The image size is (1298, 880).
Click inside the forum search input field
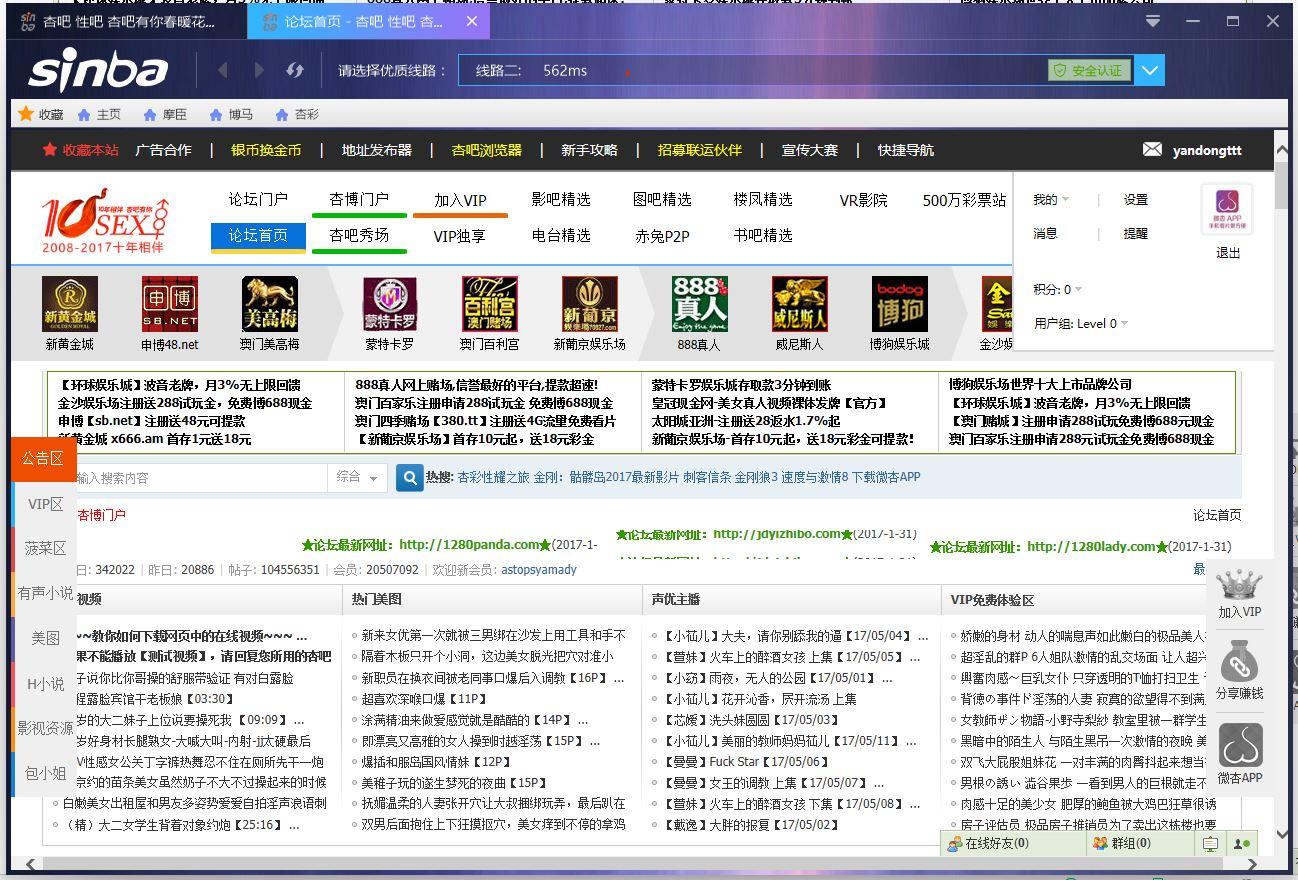coord(200,478)
